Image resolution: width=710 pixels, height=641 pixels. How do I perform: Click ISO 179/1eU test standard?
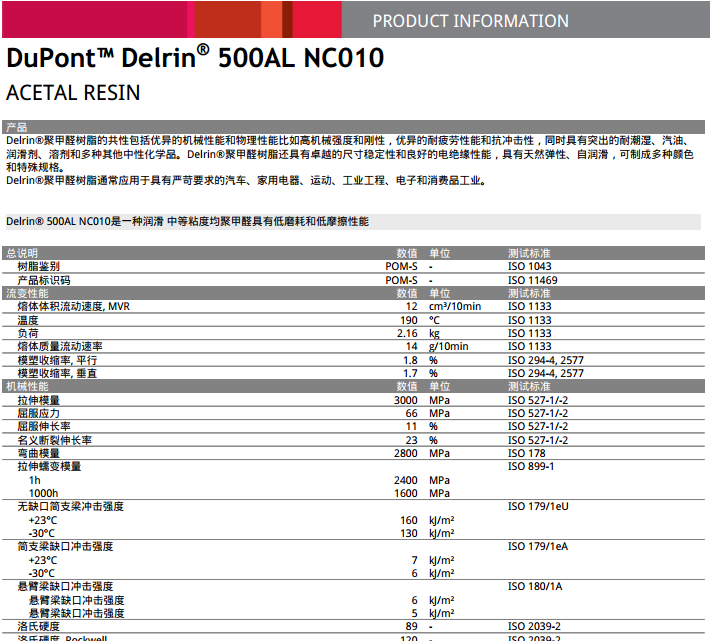coord(538,506)
